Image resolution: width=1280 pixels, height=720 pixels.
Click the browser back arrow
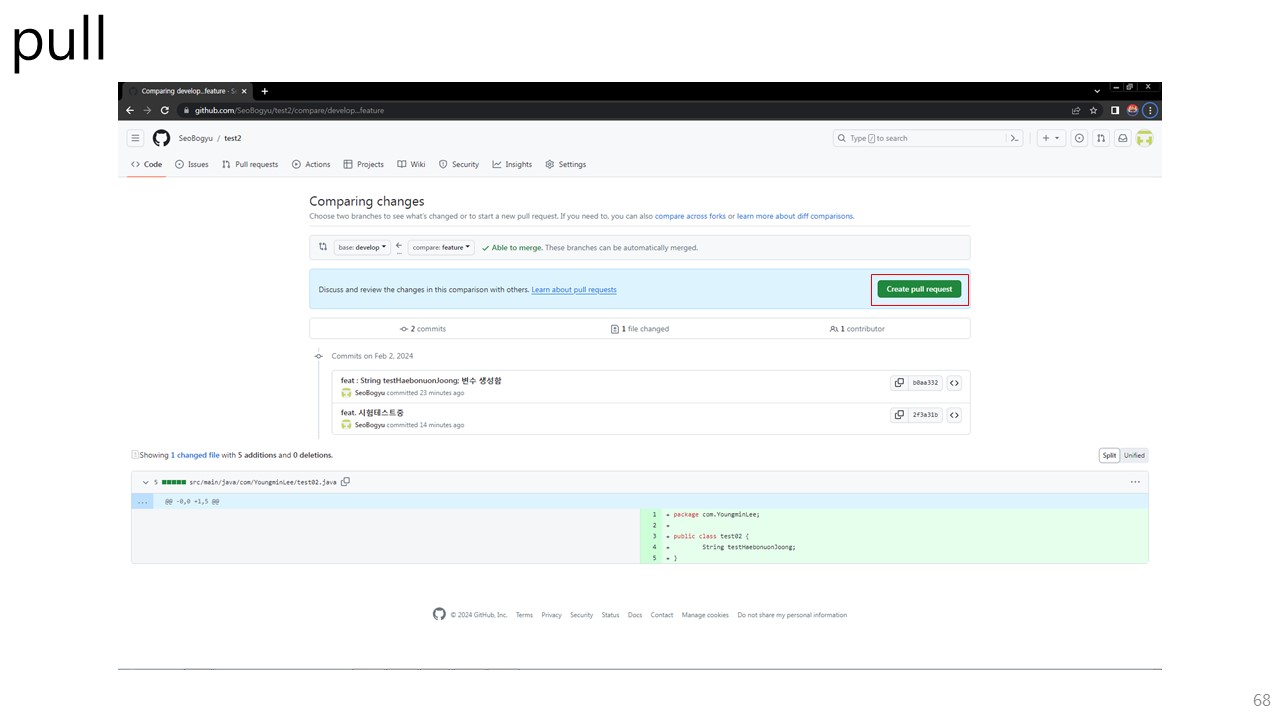(x=131, y=110)
